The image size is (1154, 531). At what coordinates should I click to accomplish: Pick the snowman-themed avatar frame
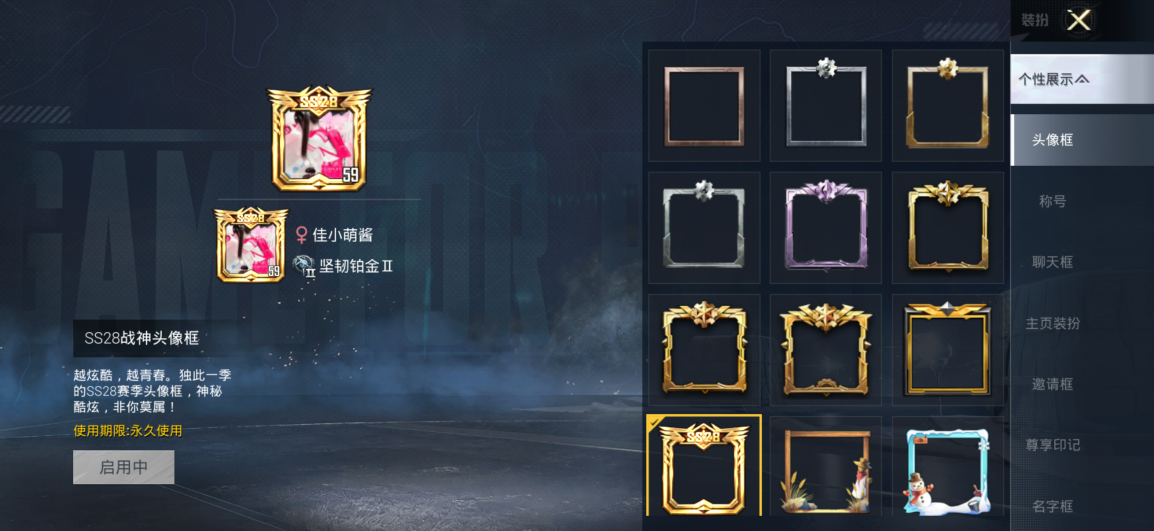click(x=948, y=467)
